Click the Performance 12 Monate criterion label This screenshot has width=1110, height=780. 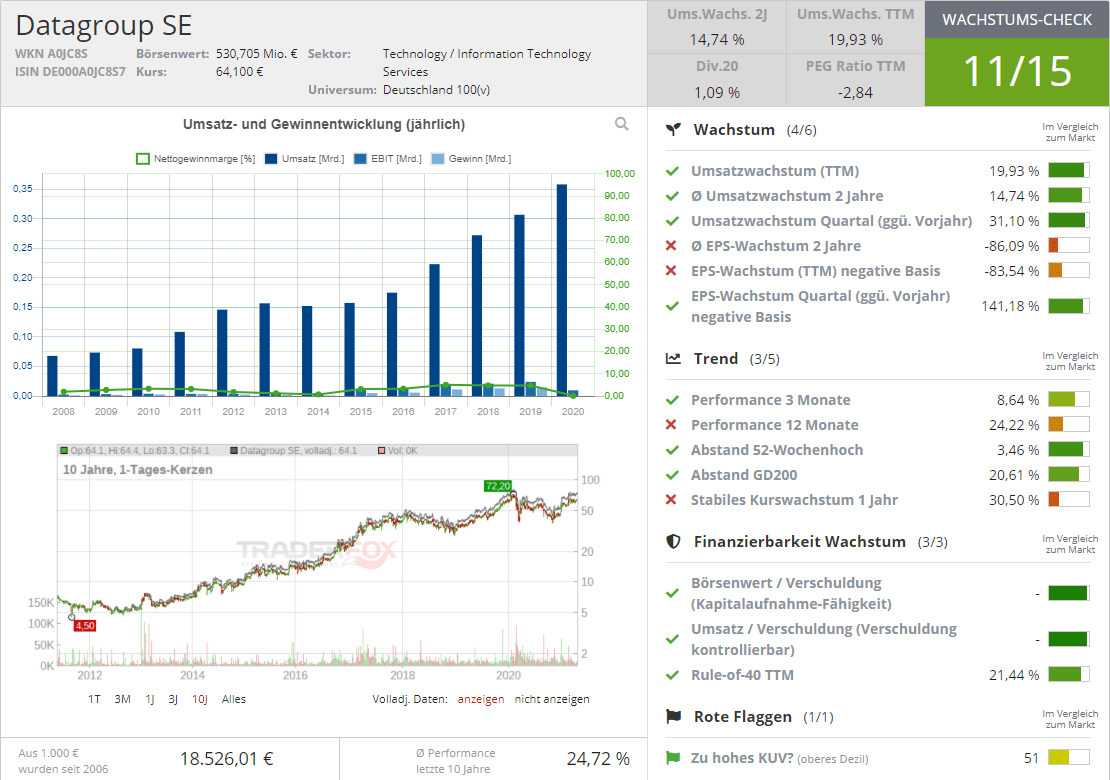pyautogui.click(x=774, y=425)
